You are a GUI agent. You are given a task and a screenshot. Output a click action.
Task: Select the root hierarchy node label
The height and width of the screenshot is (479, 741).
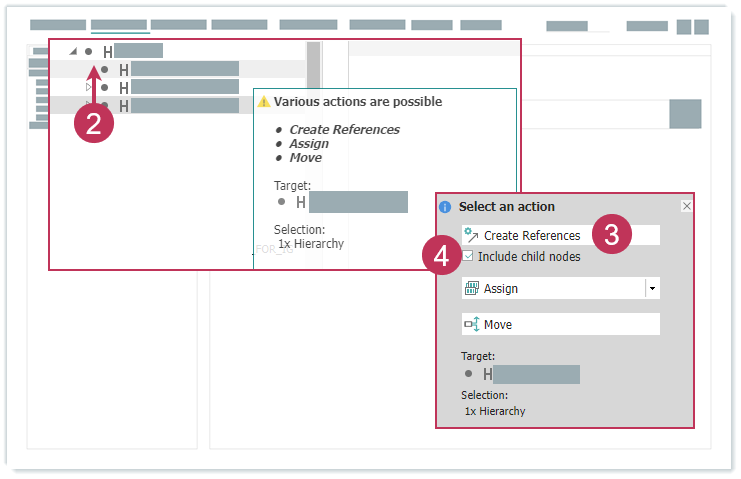pyautogui.click(x=133, y=51)
